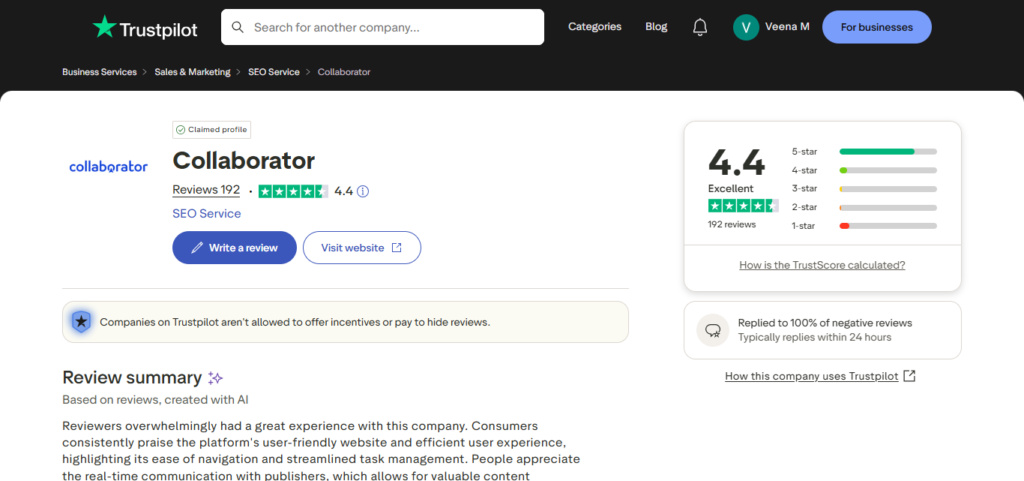
Task: Filter by the 5-star rating bar
Action: [x=888, y=151]
